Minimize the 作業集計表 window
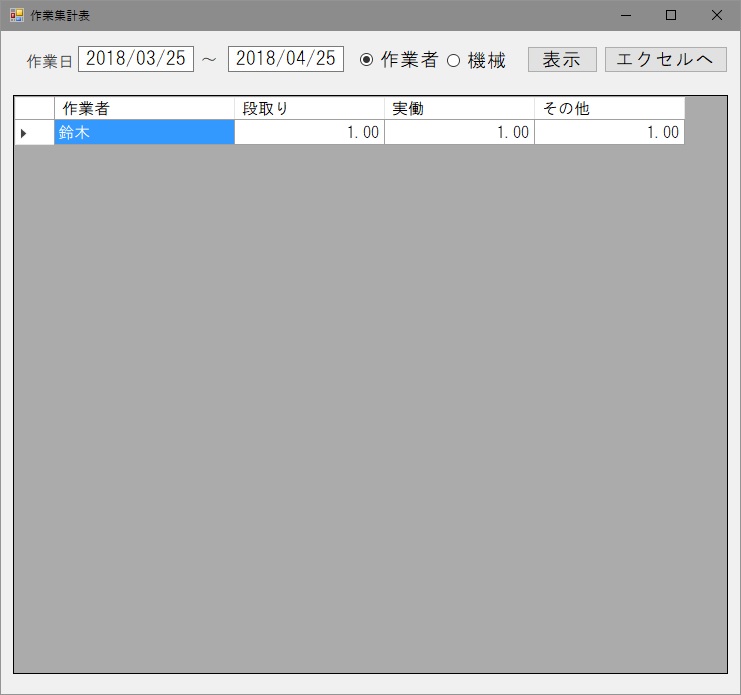Image resolution: width=741 pixels, height=695 pixels. pos(626,16)
